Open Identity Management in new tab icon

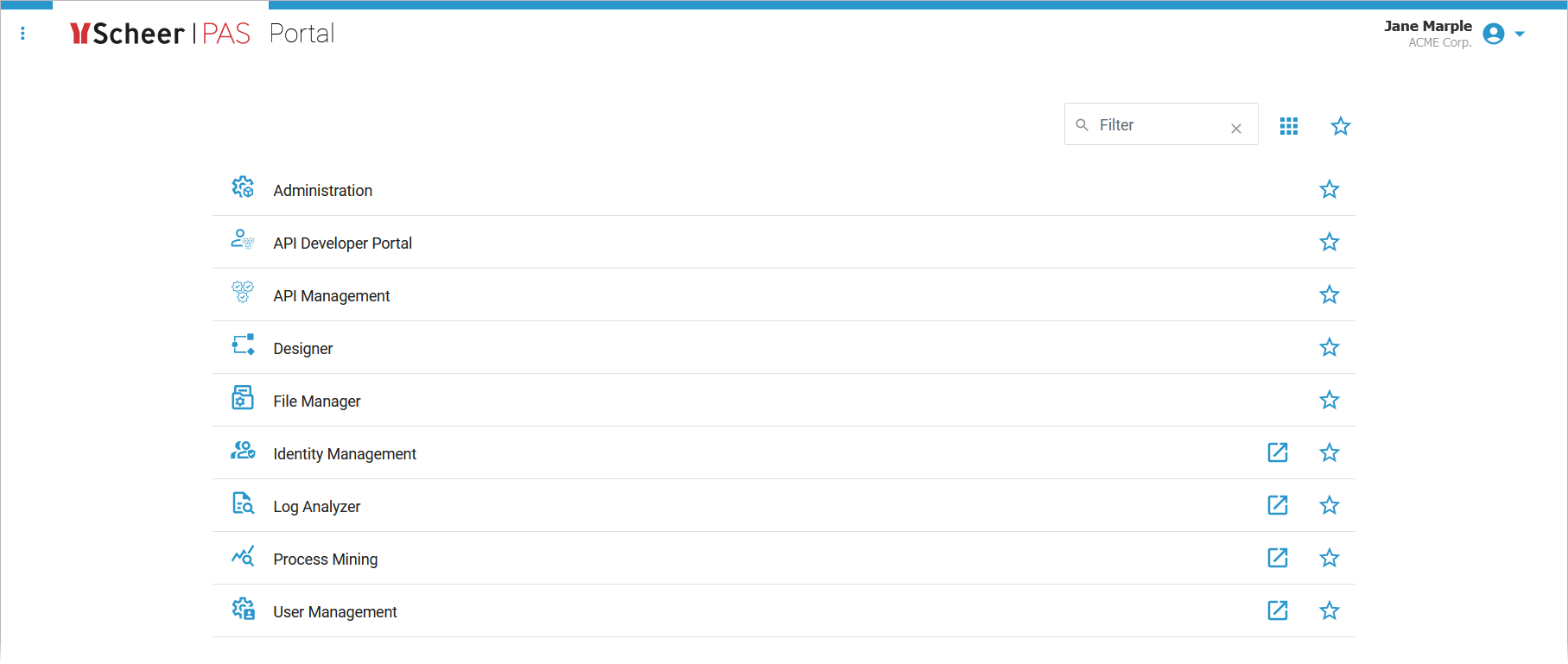(x=1278, y=452)
